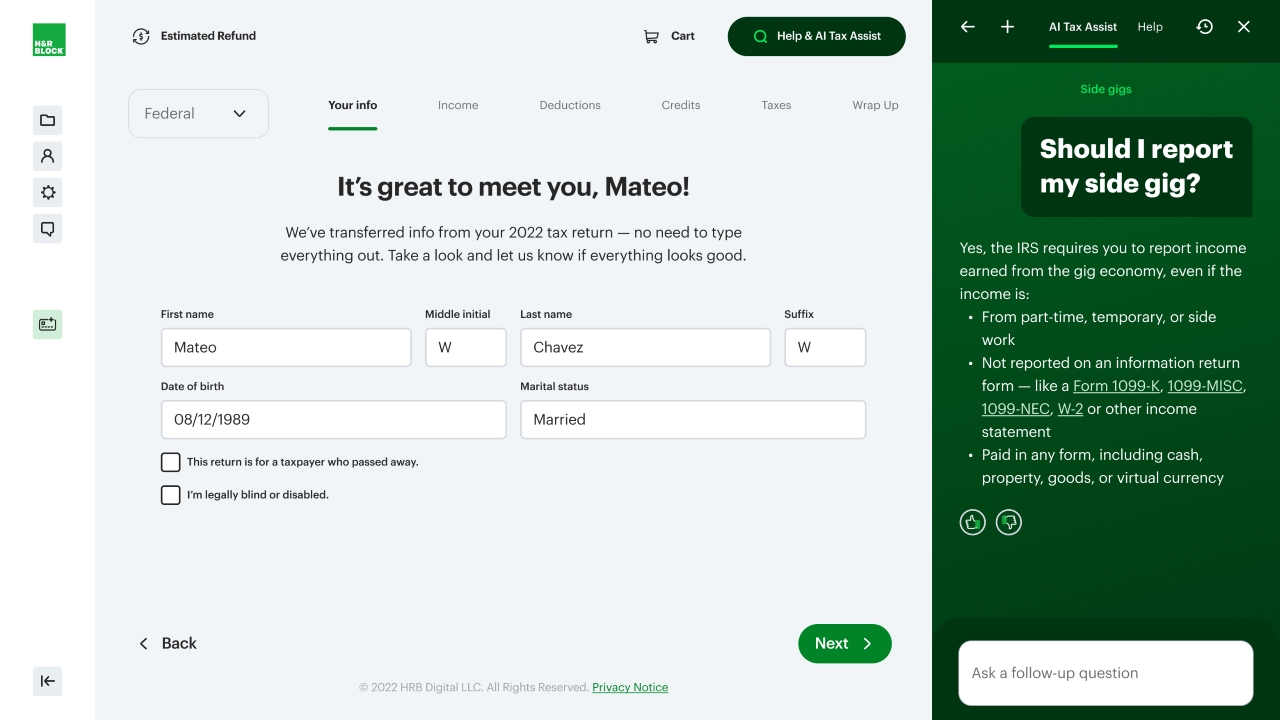This screenshot has width=1280, height=720.
Task: Open the settings gear icon
Action: 47,193
